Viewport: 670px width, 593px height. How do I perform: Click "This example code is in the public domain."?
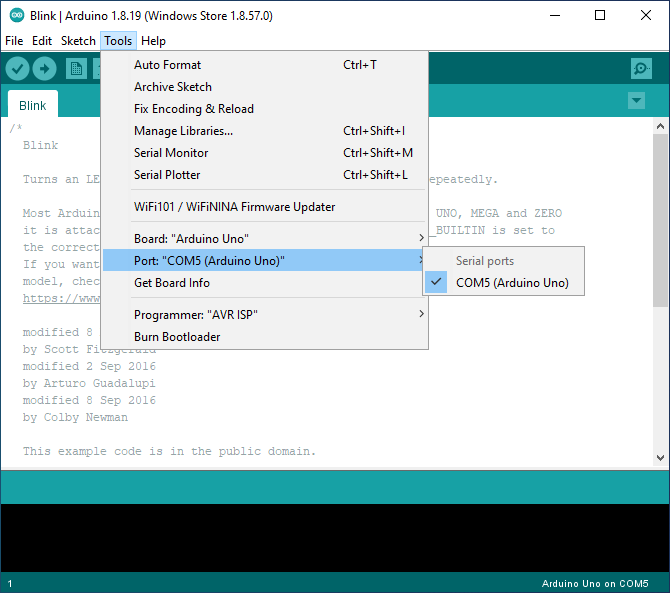click(170, 451)
